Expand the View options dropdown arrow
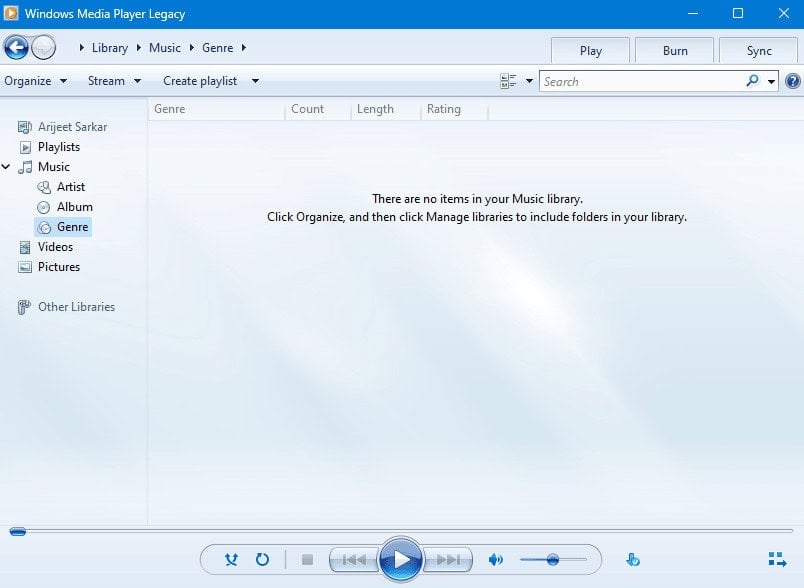 (529, 81)
